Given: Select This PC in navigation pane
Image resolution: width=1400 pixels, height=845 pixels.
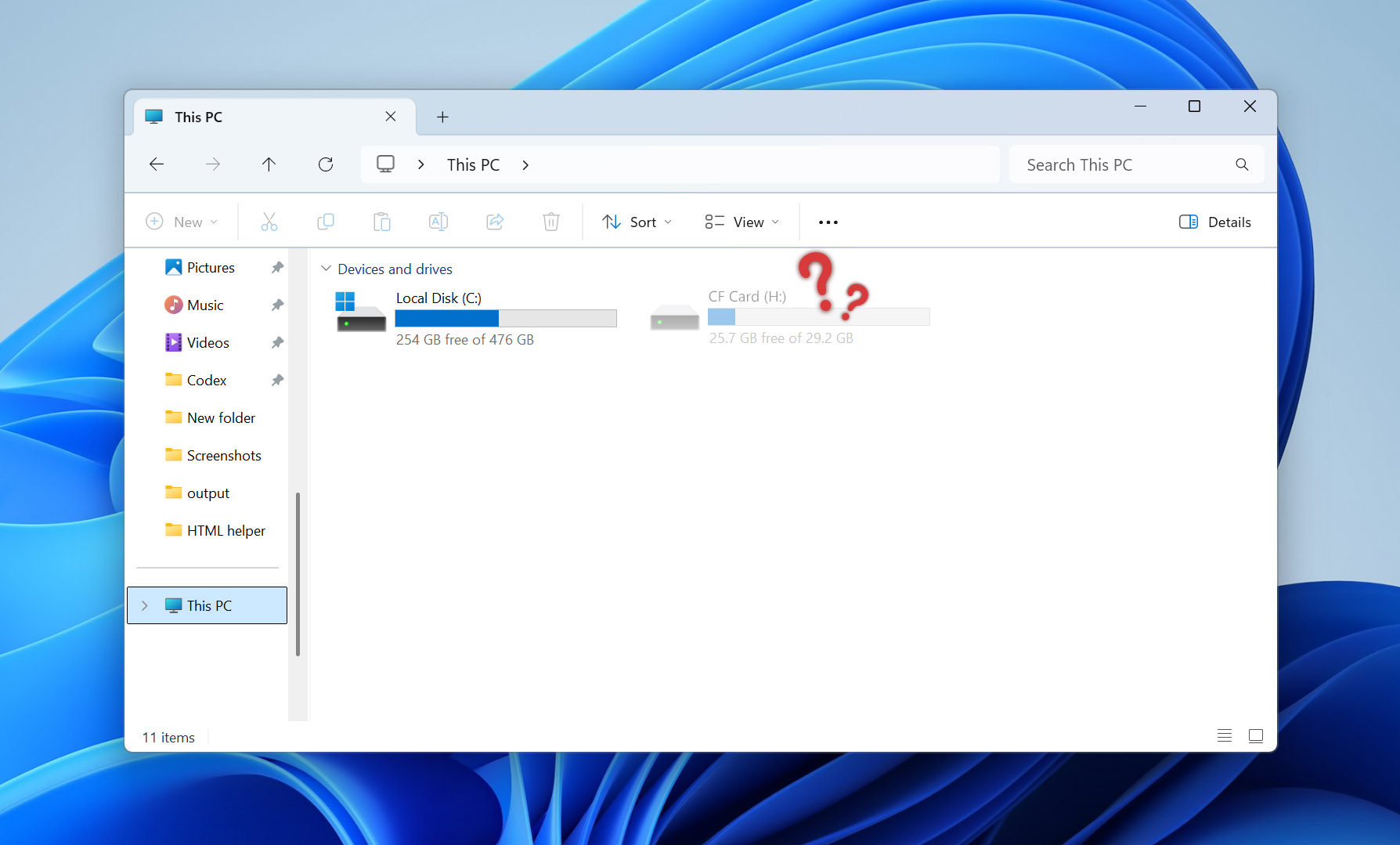Looking at the screenshot, I should click(207, 605).
